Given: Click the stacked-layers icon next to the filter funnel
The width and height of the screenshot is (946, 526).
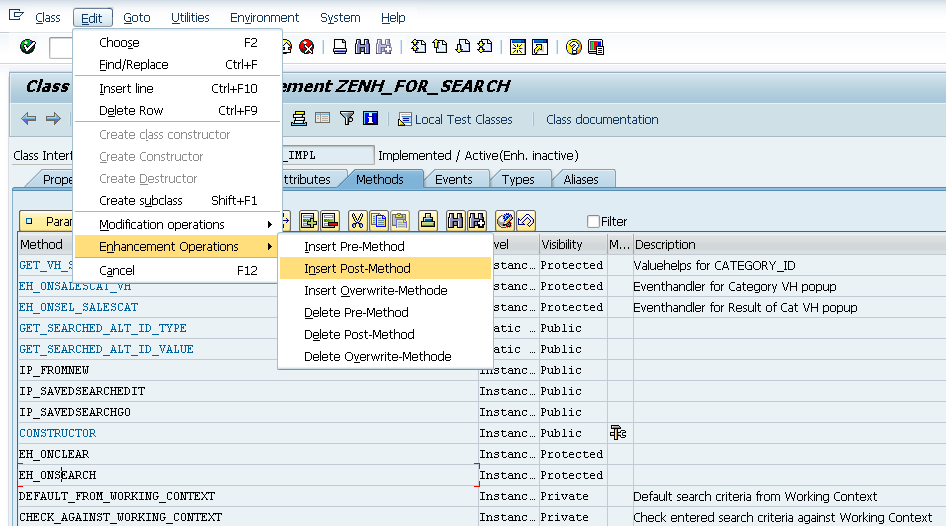Looking at the screenshot, I should coord(299,119).
